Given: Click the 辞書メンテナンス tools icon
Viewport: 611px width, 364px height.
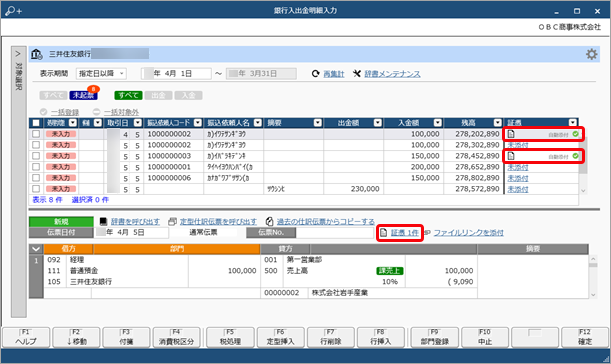Looking at the screenshot, I should coord(357,74).
